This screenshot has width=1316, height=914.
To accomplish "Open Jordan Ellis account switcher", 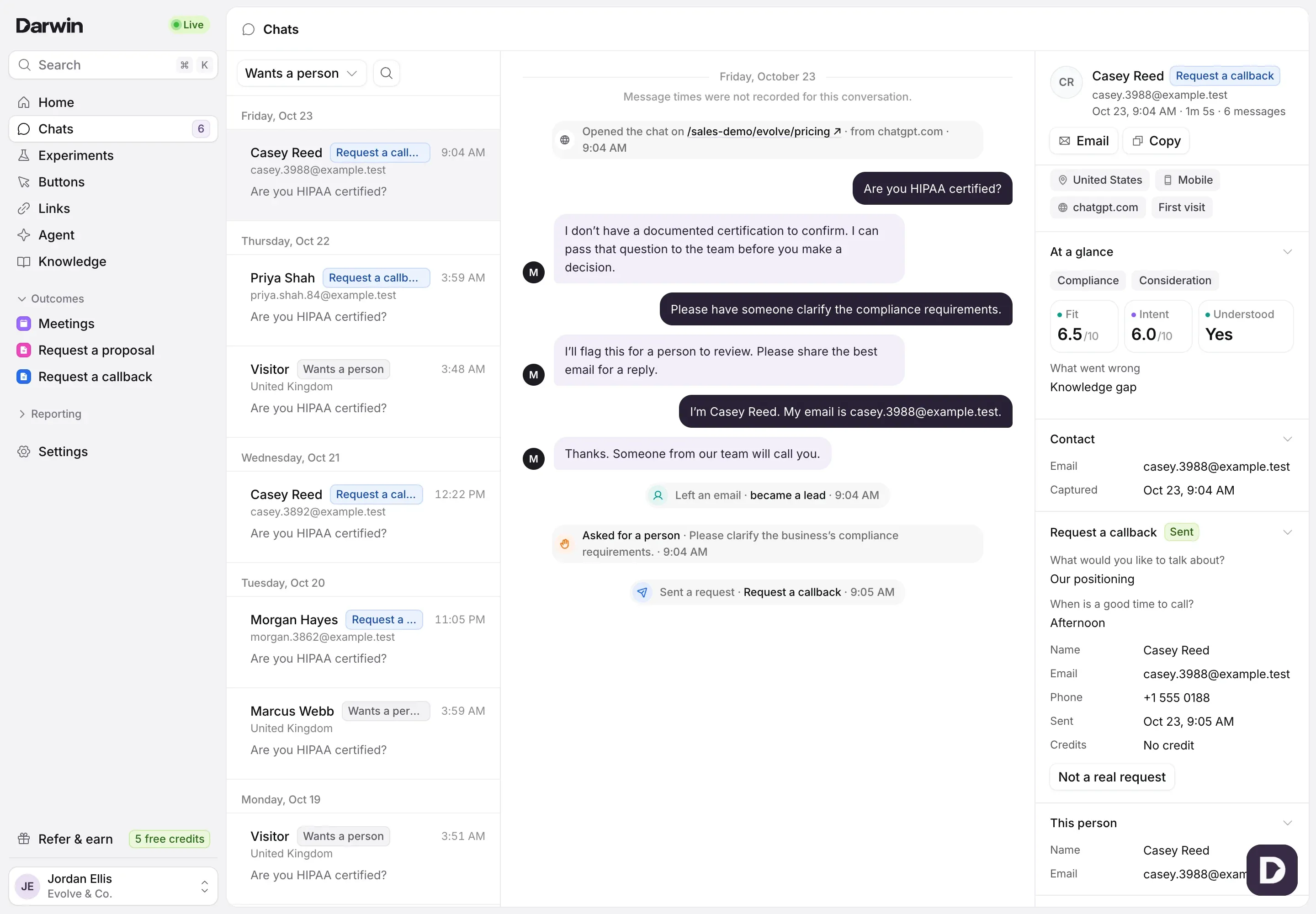I will pos(113,886).
